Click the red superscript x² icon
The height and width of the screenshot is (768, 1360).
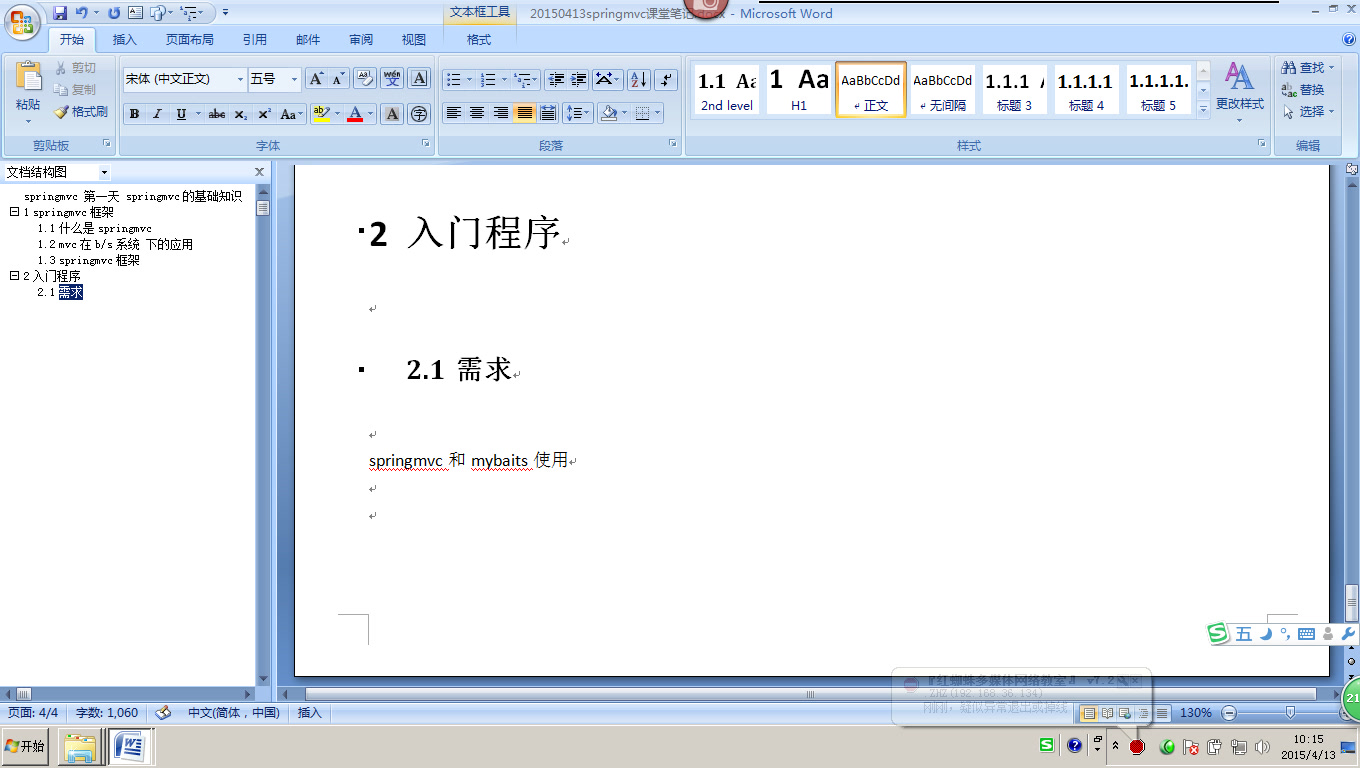[x=263, y=114]
